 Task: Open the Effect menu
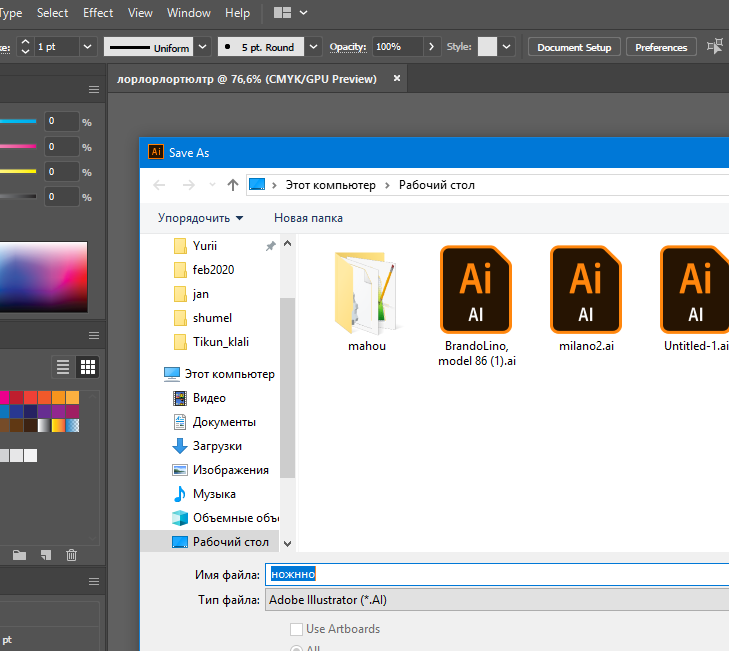pos(98,13)
